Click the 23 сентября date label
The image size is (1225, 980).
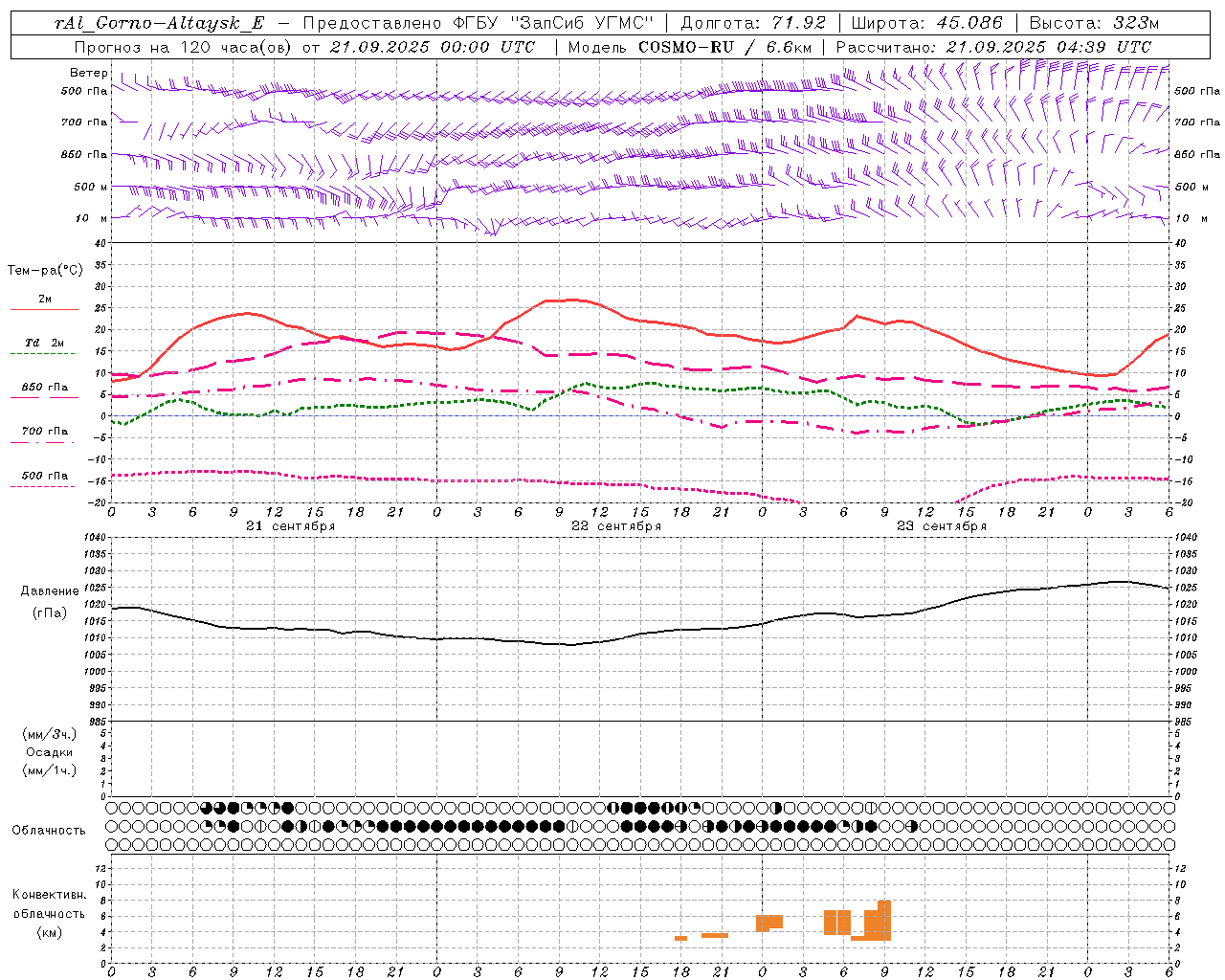pyautogui.click(x=942, y=526)
